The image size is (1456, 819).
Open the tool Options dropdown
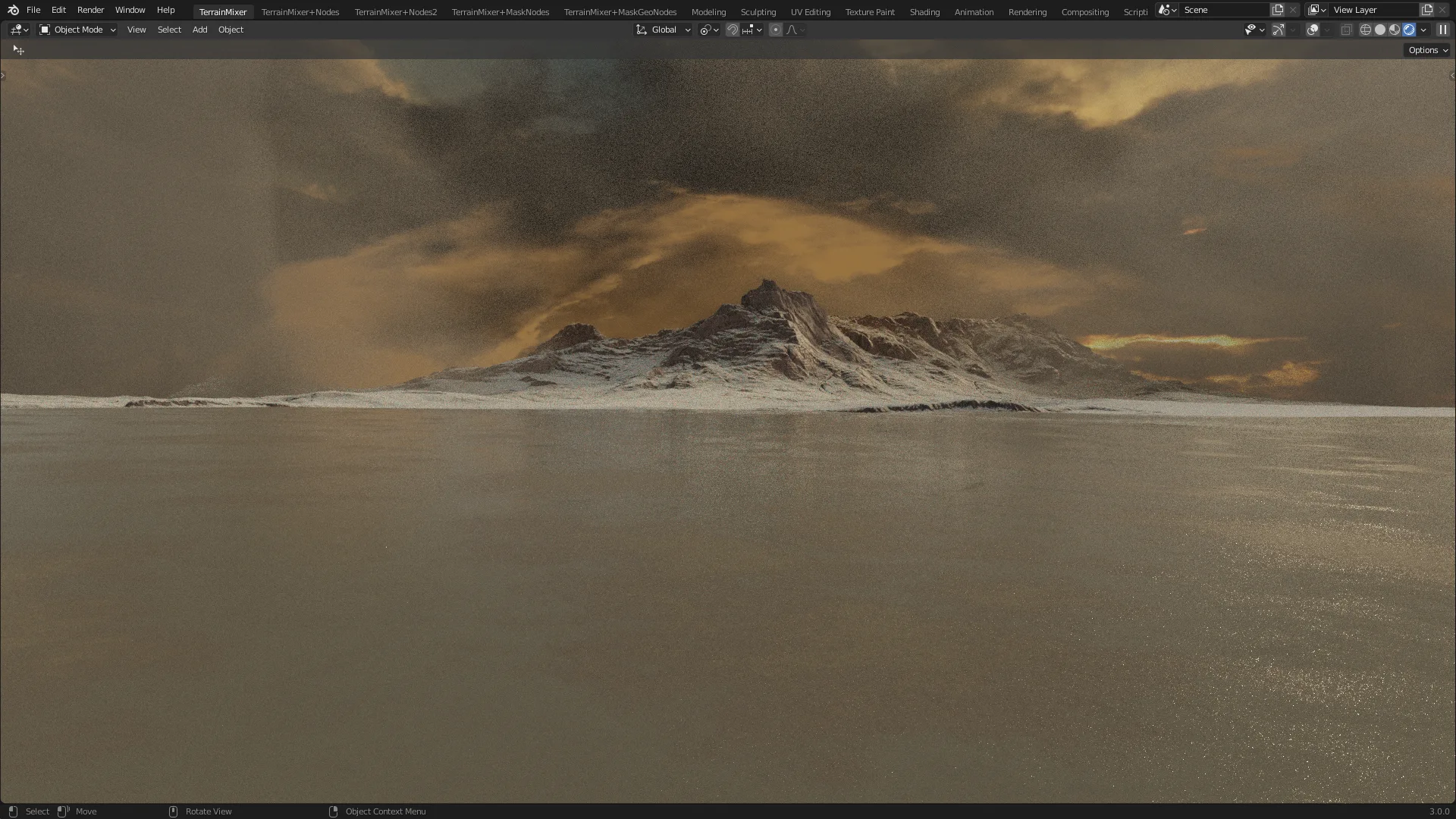[1426, 50]
